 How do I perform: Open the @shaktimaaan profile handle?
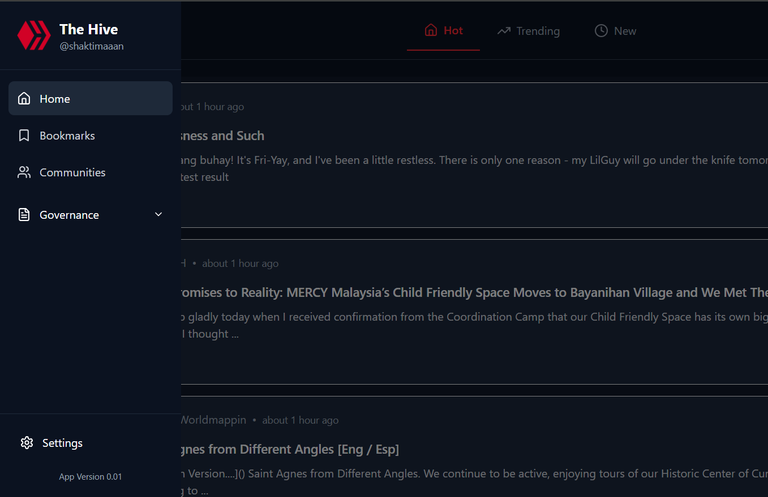[x=91, y=47]
